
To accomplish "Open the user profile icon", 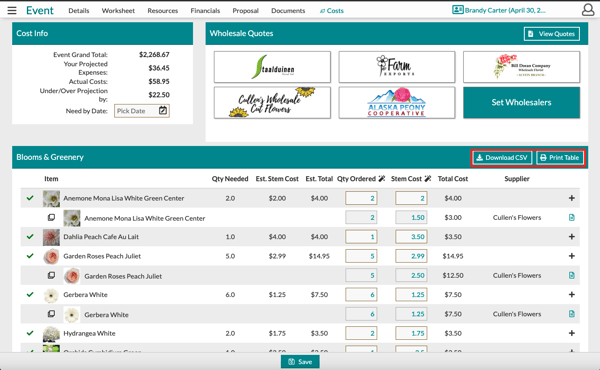I will click(588, 10).
